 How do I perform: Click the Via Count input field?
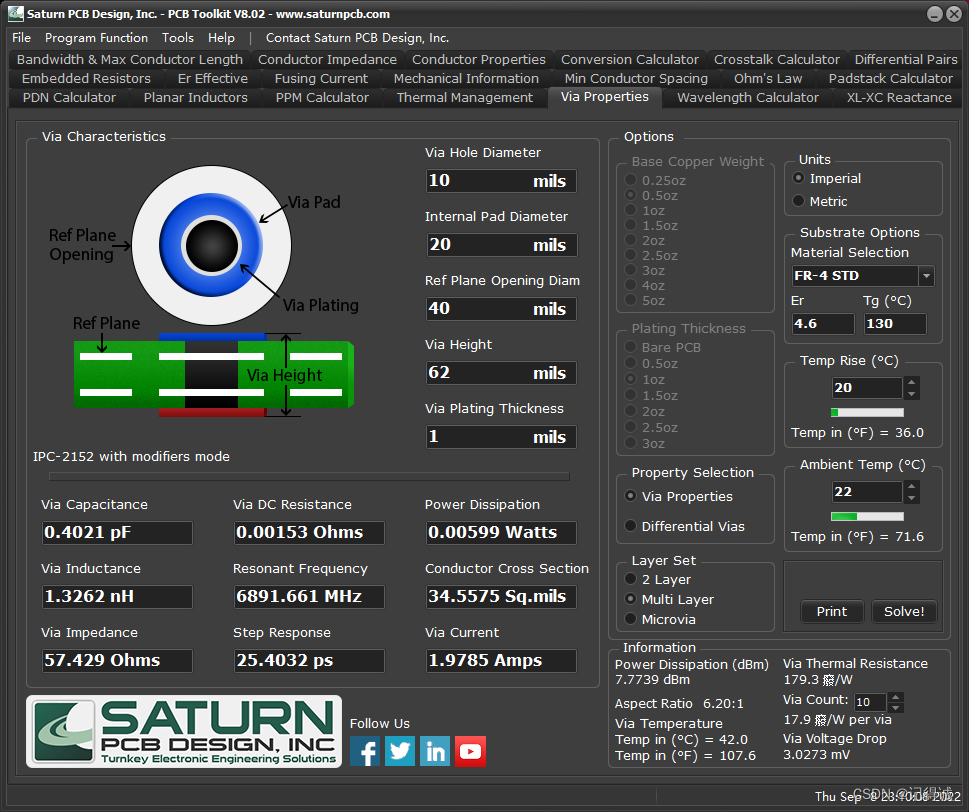[x=871, y=702]
